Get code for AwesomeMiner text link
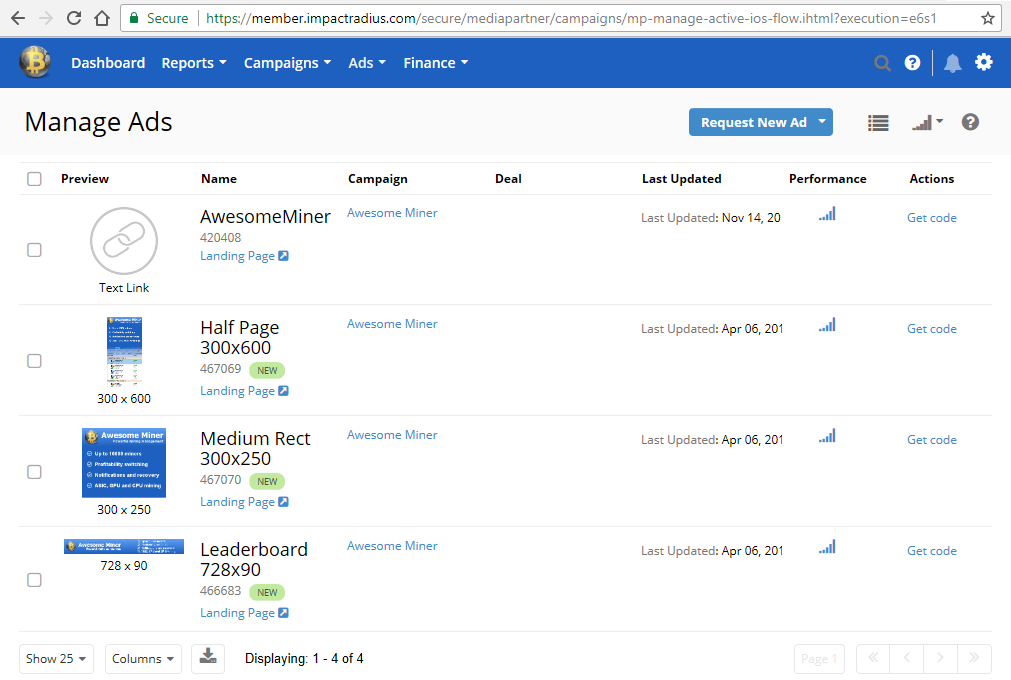Screen dimensions: 1011x680 pyautogui.click(x=932, y=218)
